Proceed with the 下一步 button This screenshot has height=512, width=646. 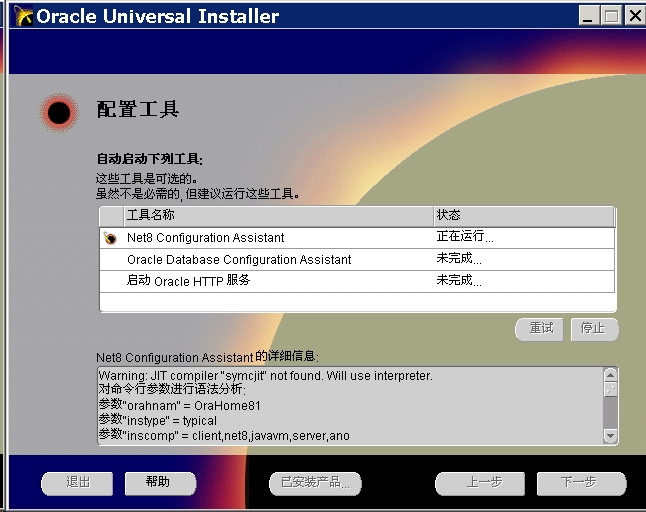pos(581,483)
